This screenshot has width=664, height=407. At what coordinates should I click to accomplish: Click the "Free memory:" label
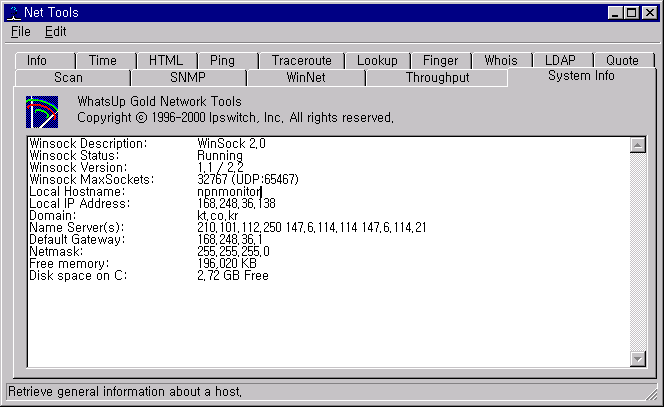(69, 264)
